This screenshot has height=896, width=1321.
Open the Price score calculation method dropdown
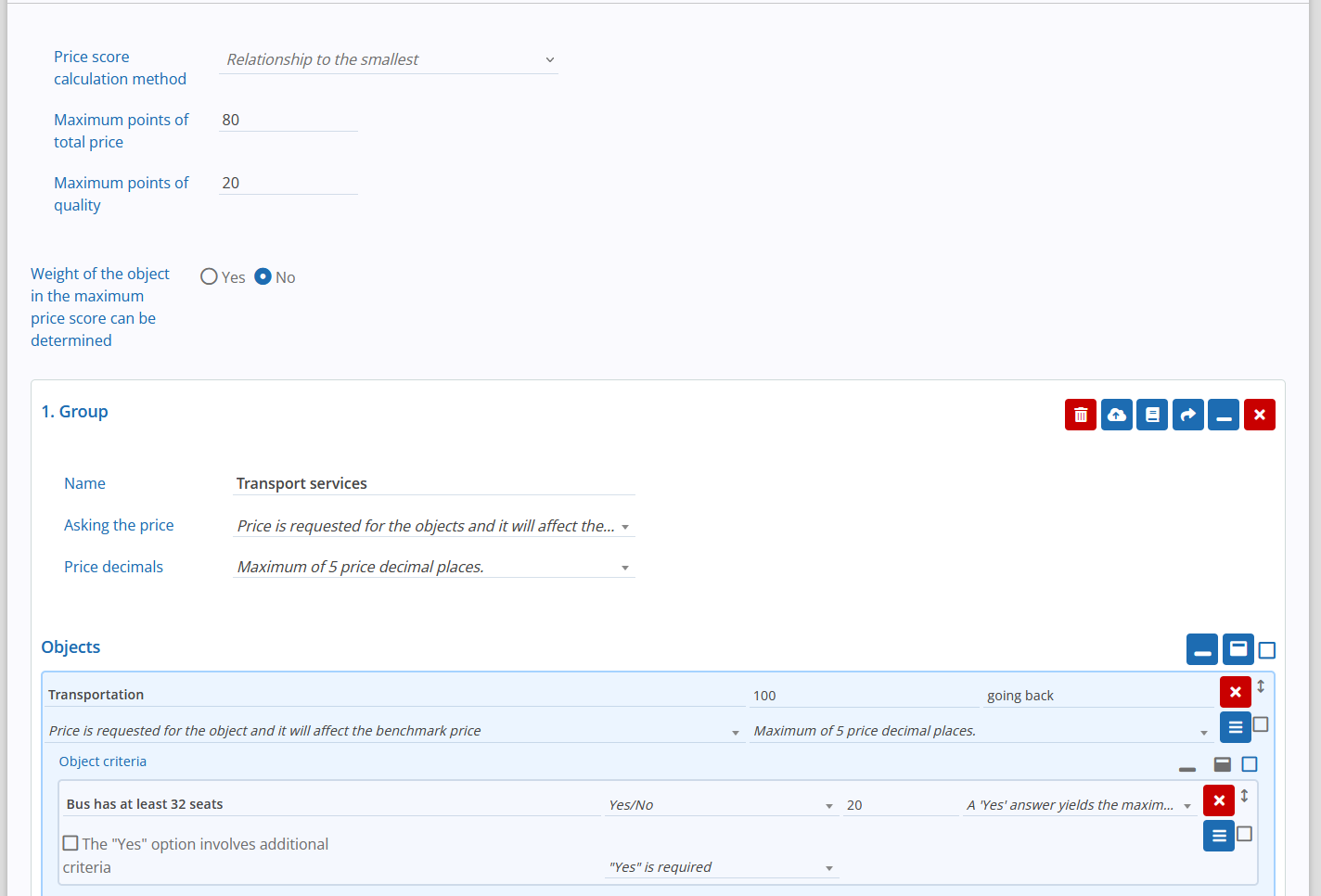point(389,59)
